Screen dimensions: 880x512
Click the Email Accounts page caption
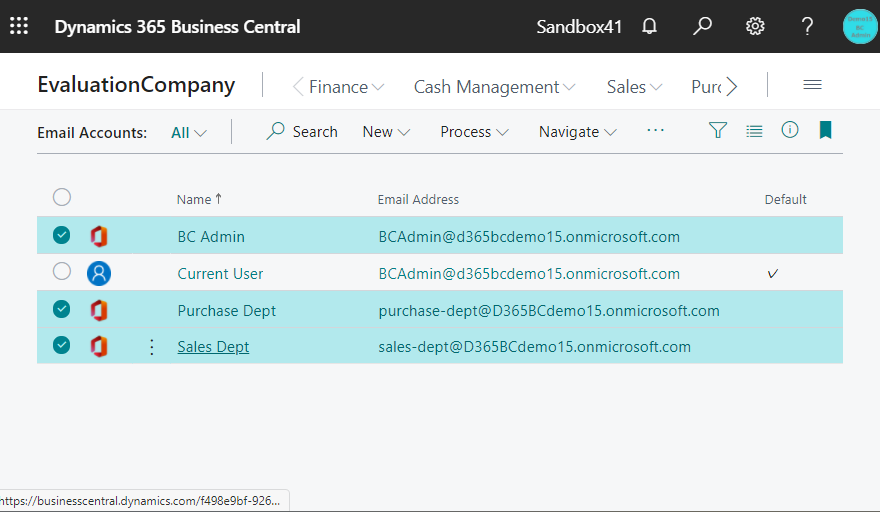pos(92,133)
